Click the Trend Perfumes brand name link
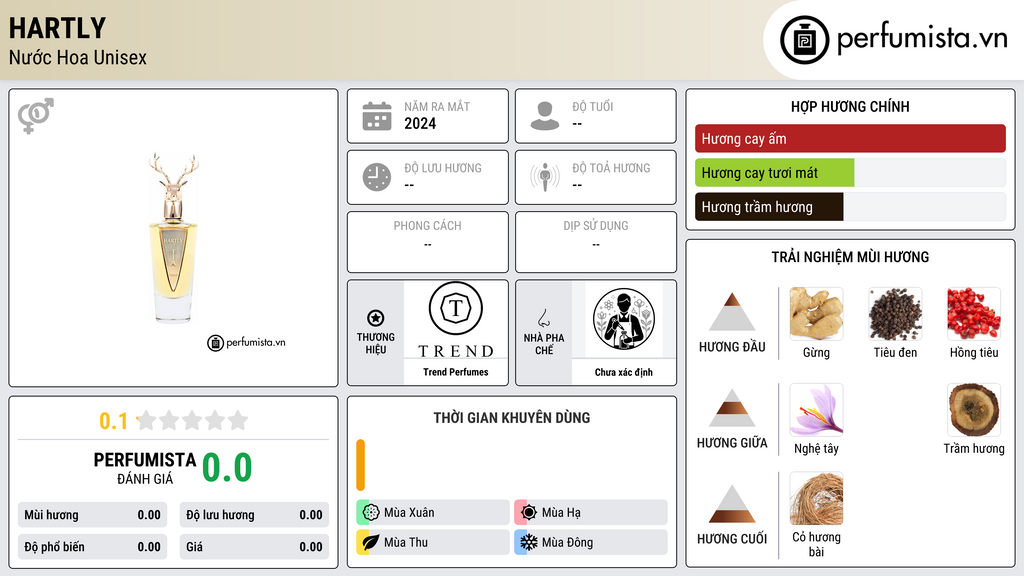This screenshot has width=1024, height=576. pos(456,372)
